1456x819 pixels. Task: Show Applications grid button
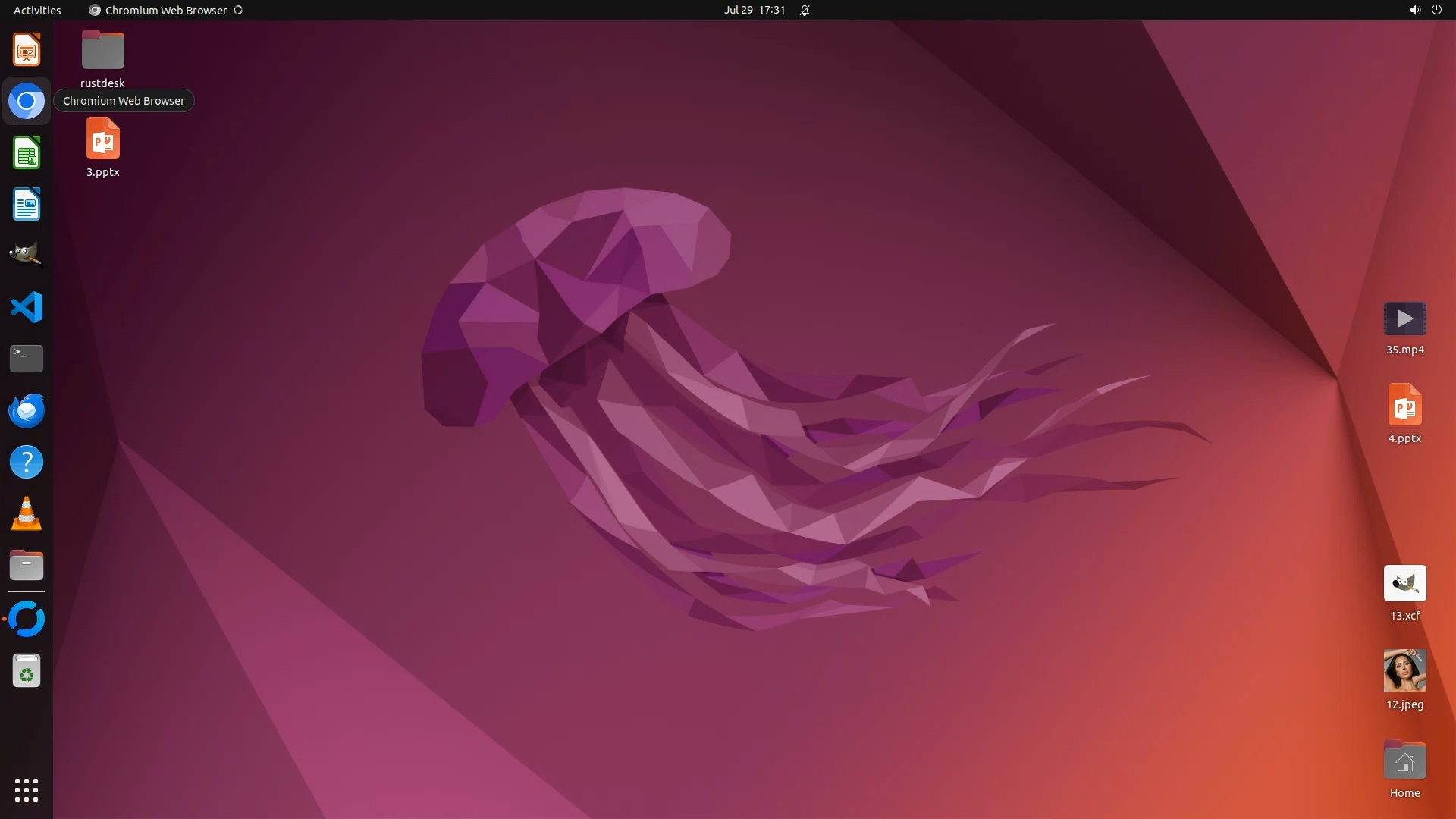(27, 789)
